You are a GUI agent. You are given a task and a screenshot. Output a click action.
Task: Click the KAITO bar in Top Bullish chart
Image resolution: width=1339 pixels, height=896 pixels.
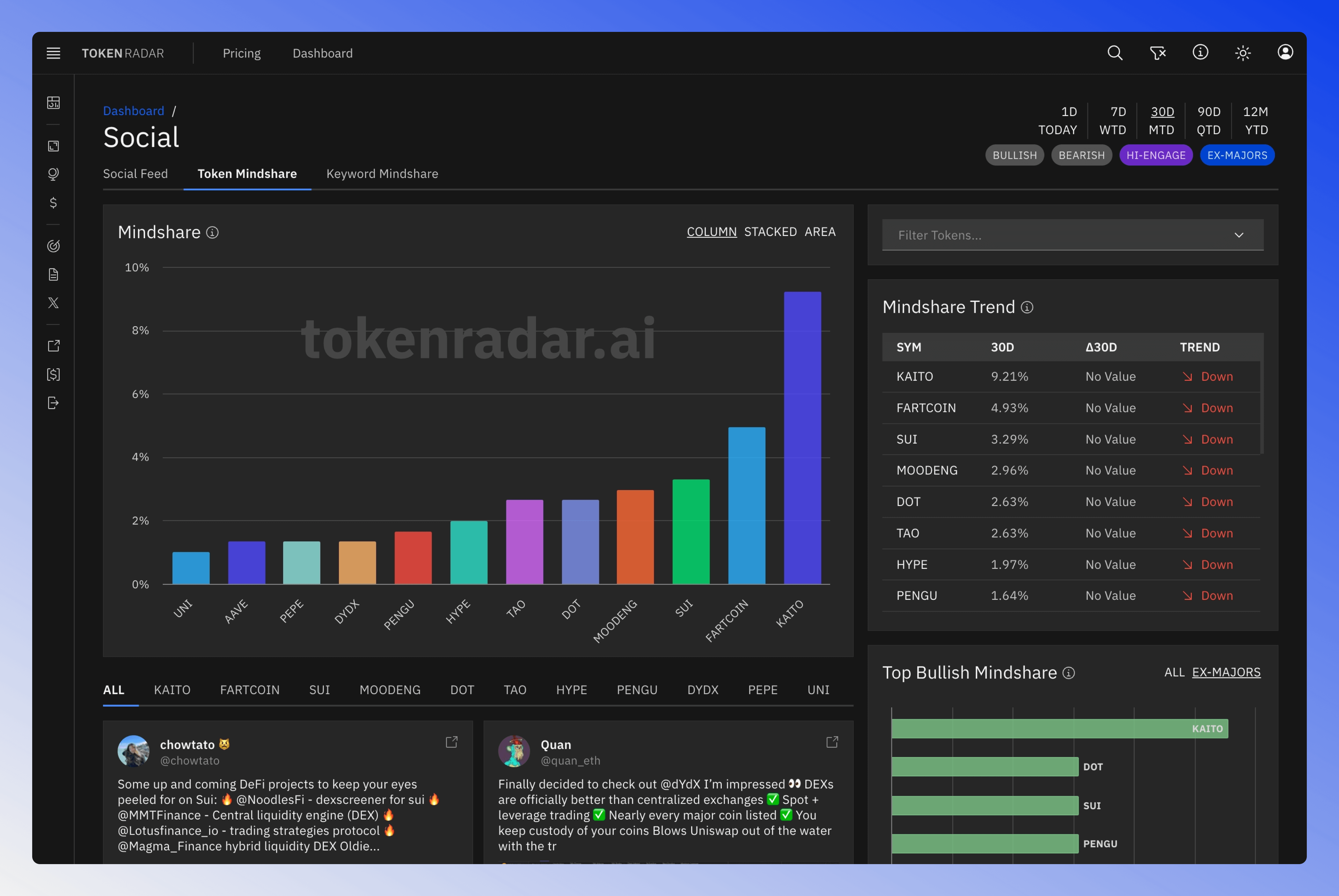[x=1060, y=729]
